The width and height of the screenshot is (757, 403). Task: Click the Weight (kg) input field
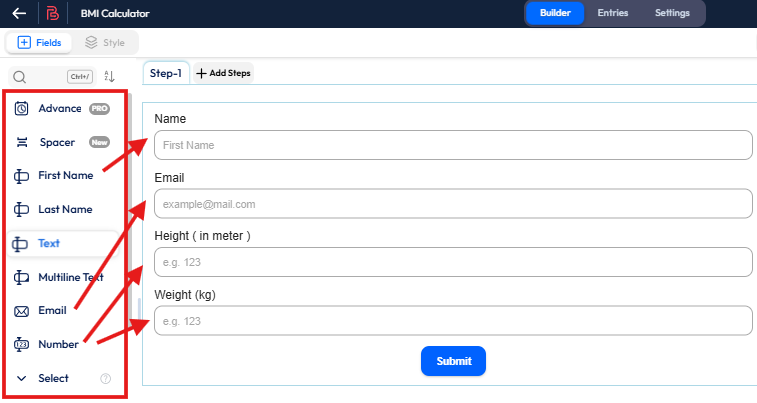pos(452,321)
